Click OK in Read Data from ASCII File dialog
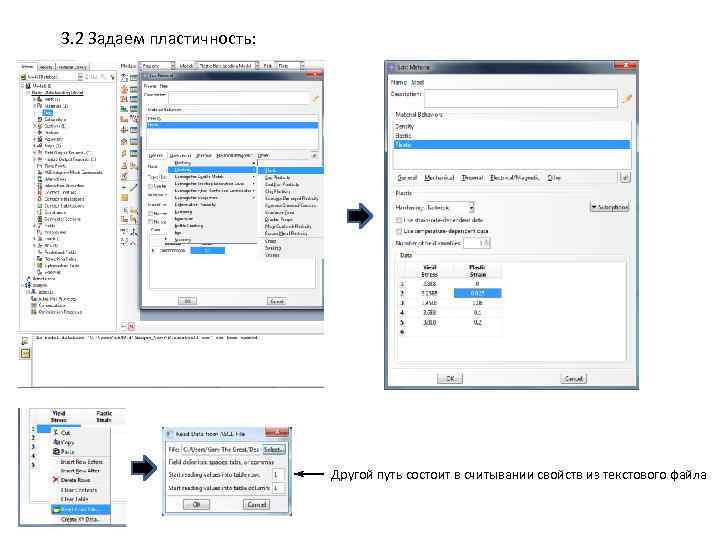This screenshot has height=540, width=720. [196, 504]
